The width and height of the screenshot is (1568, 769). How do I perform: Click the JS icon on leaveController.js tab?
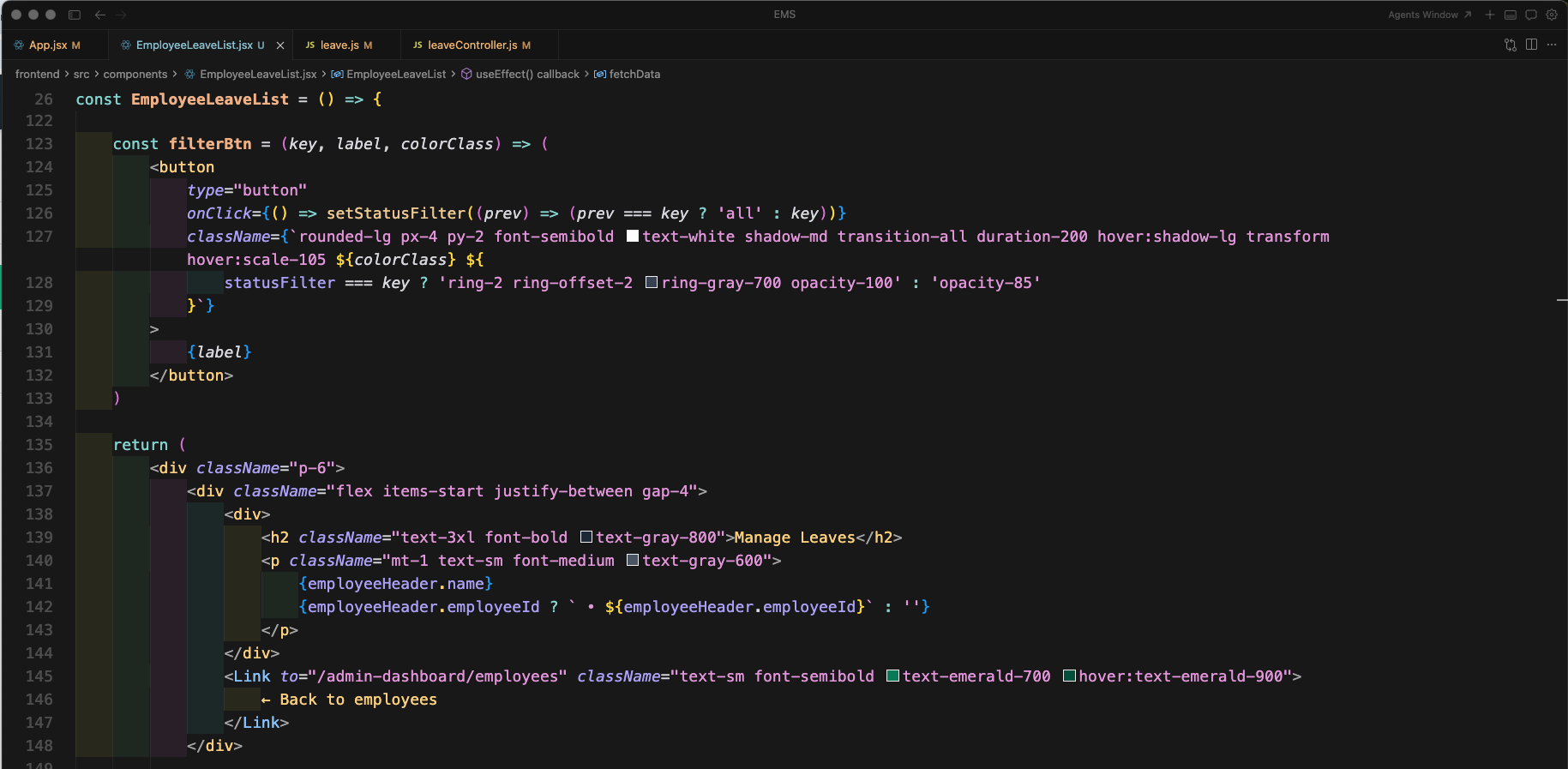click(x=418, y=45)
